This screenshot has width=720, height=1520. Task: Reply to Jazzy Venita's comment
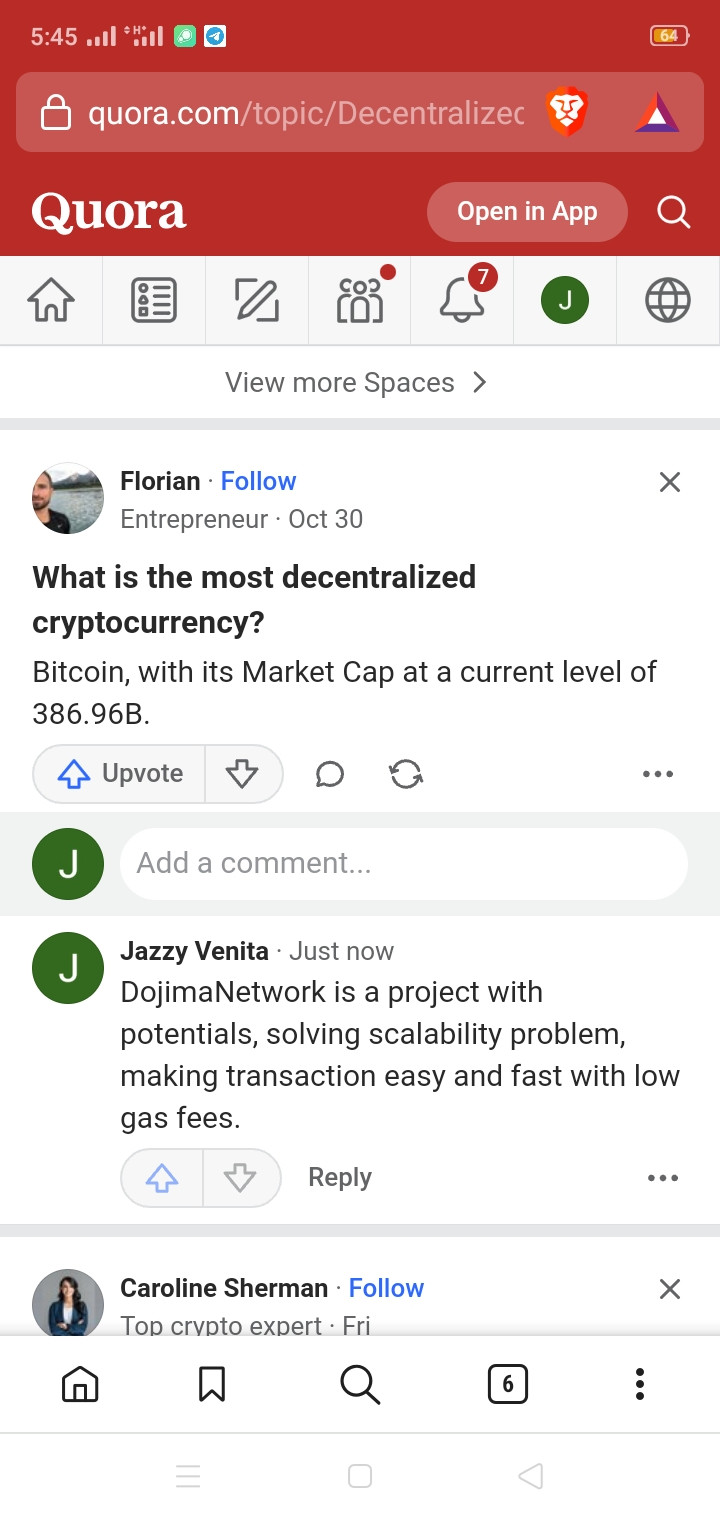click(340, 1178)
